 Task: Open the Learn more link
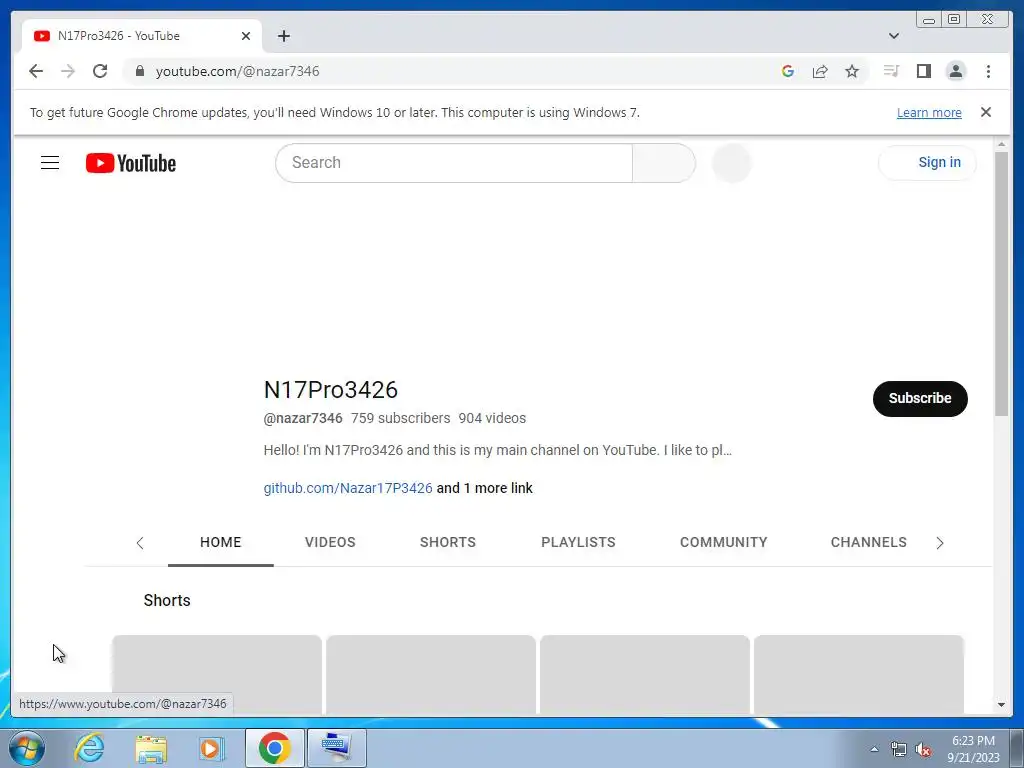click(x=929, y=112)
